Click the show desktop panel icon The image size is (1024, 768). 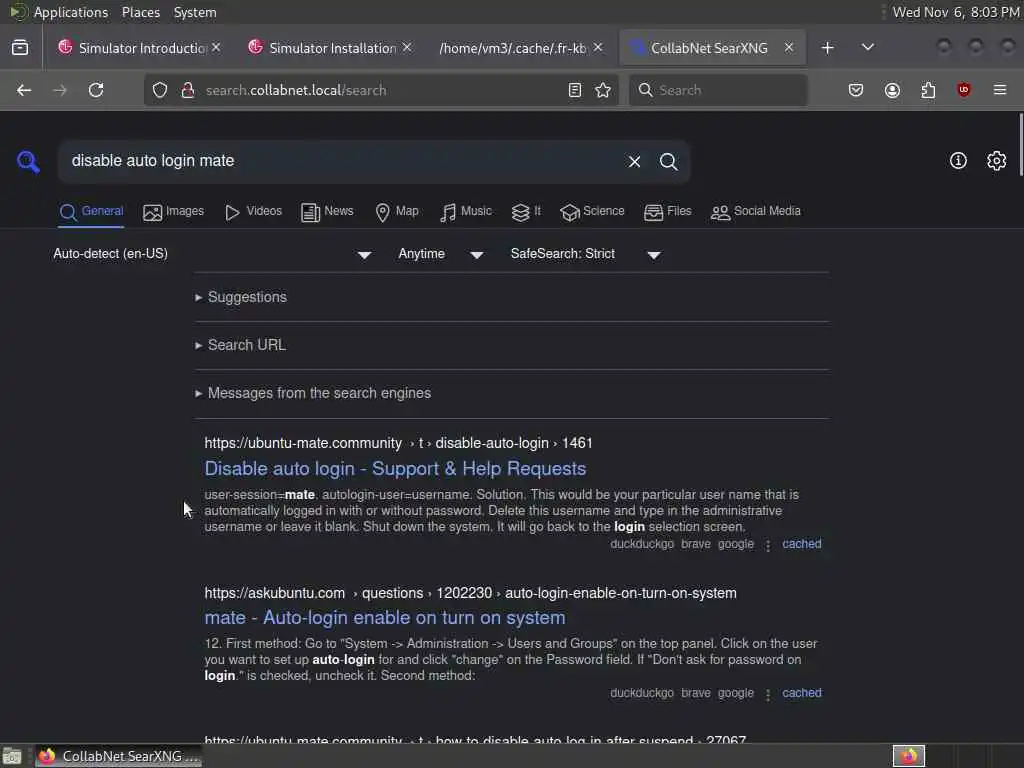coord(12,757)
